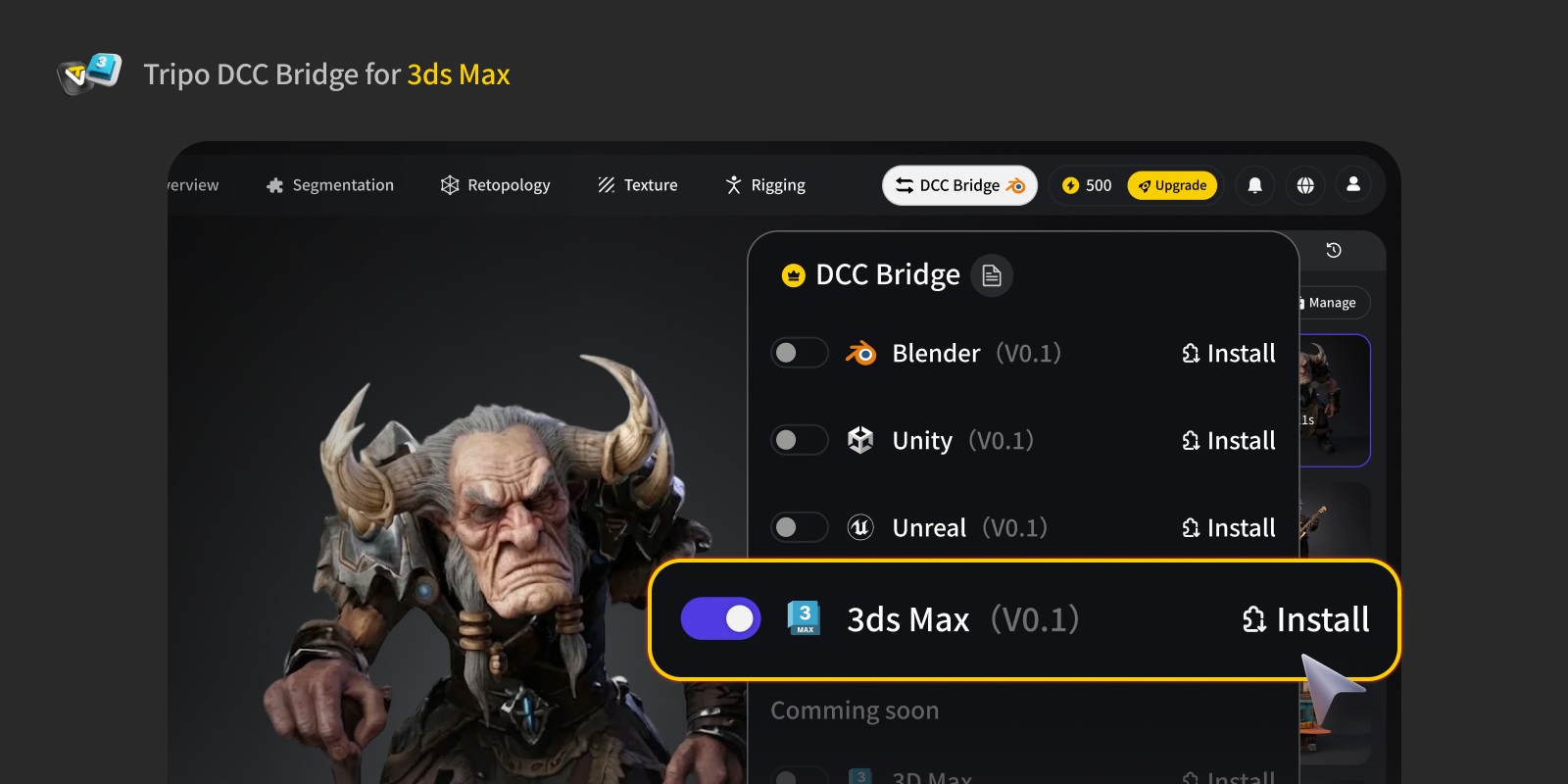1568x784 pixels.
Task: Enable the Unity bridge toggle
Action: pyautogui.click(x=799, y=440)
